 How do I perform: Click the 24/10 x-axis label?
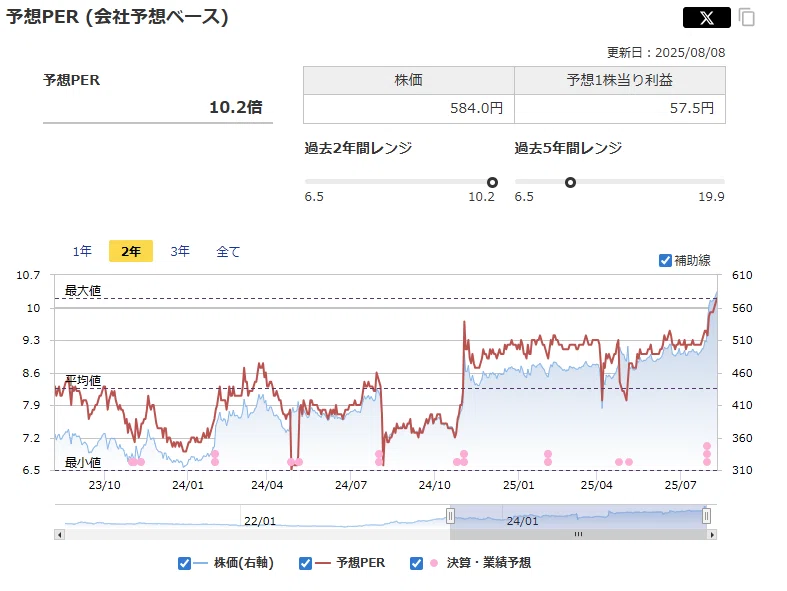click(435, 485)
